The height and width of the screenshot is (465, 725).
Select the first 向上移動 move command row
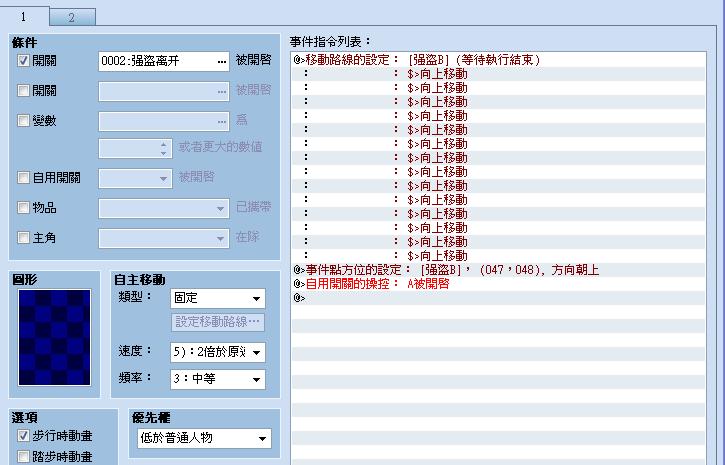pyautogui.click(x=498, y=73)
